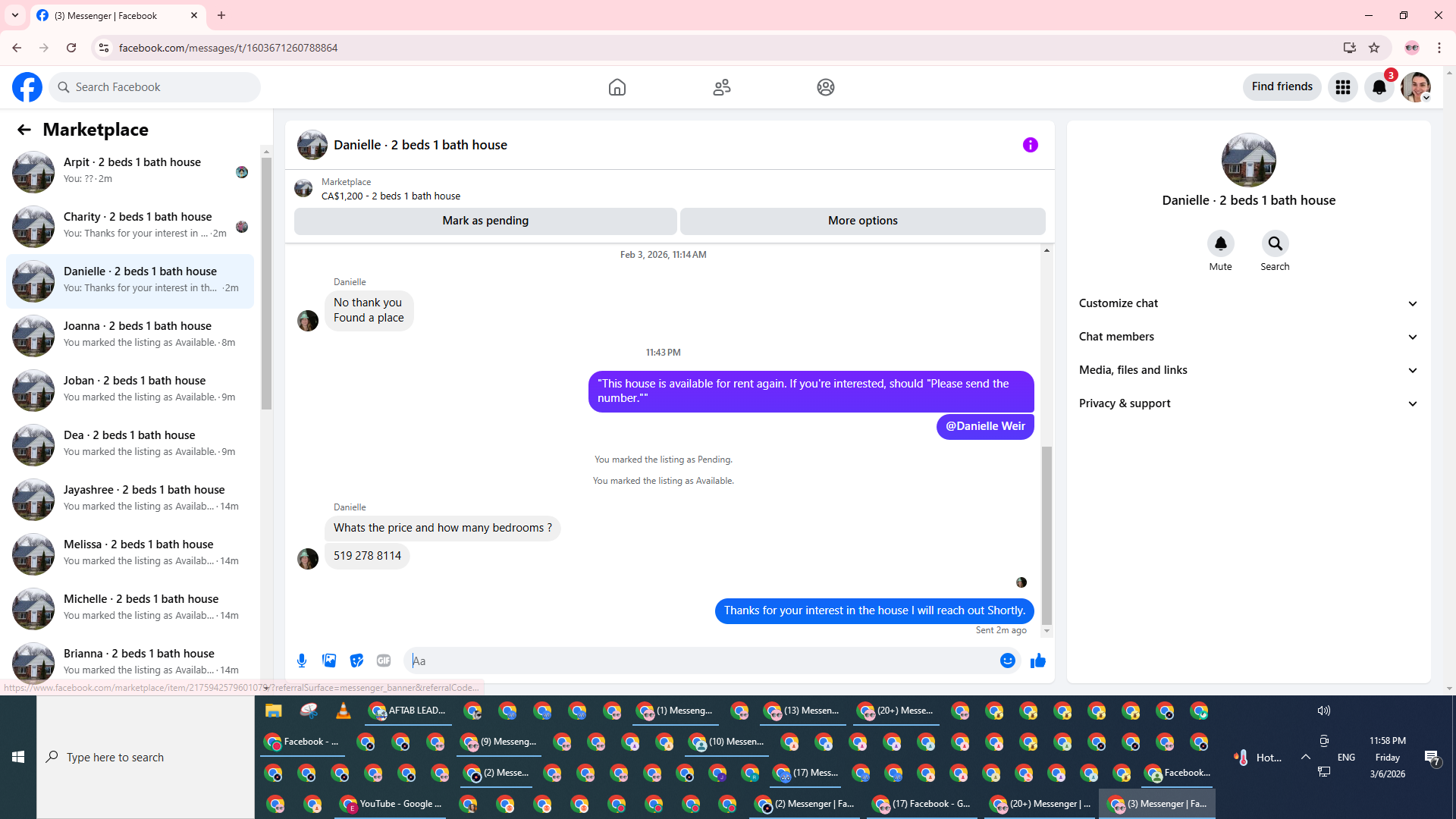Image resolution: width=1456 pixels, height=819 pixels.
Task: Click Mark as pending button
Action: click(485, 221)
